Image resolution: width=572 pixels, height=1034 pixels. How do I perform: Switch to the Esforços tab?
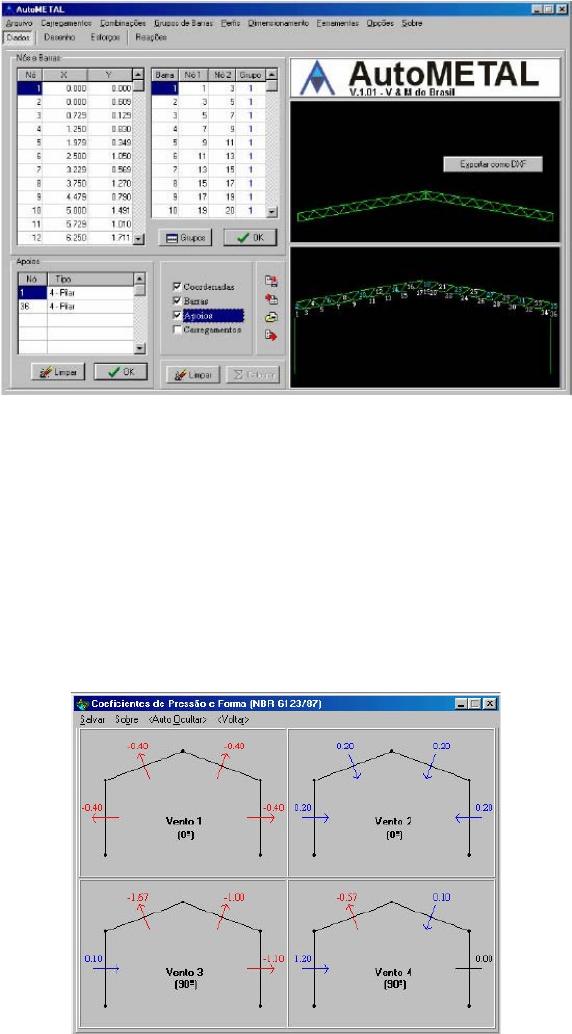click(106, 38)
